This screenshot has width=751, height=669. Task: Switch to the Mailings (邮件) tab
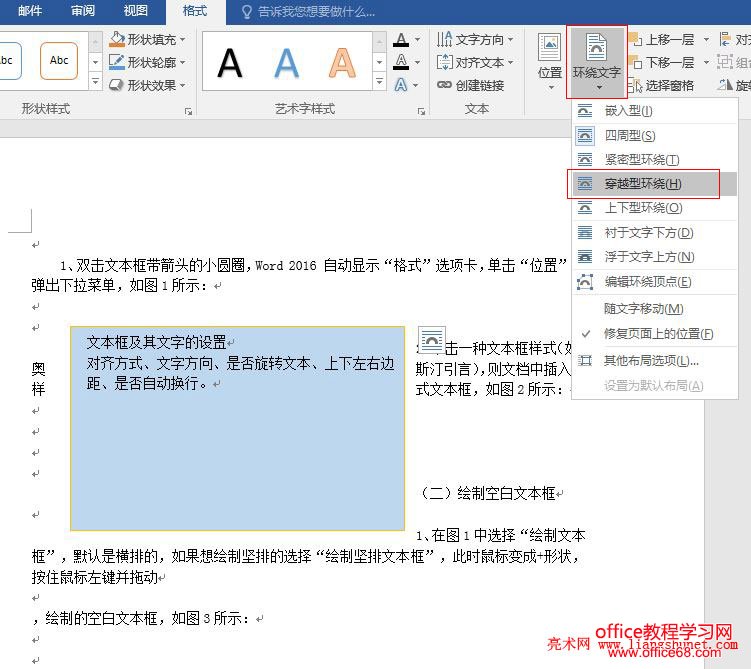click(x=30, y=11)
